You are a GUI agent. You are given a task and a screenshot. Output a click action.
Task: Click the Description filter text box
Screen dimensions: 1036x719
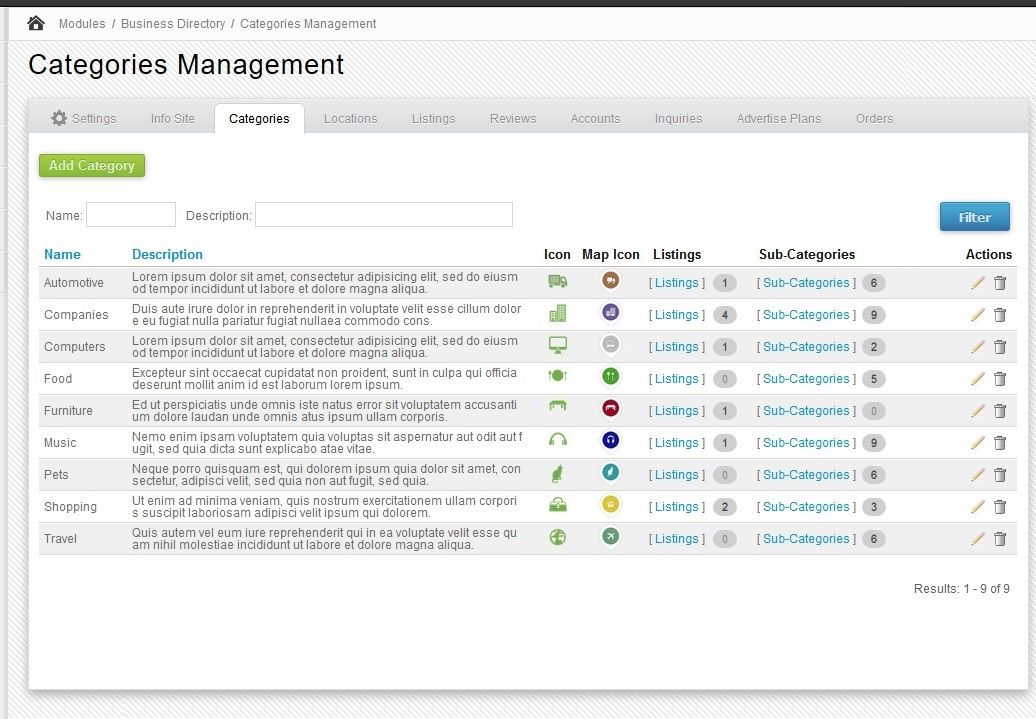[383, 215]
